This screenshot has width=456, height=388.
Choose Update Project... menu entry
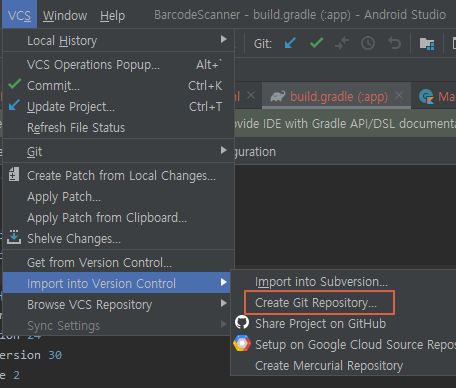118,107
